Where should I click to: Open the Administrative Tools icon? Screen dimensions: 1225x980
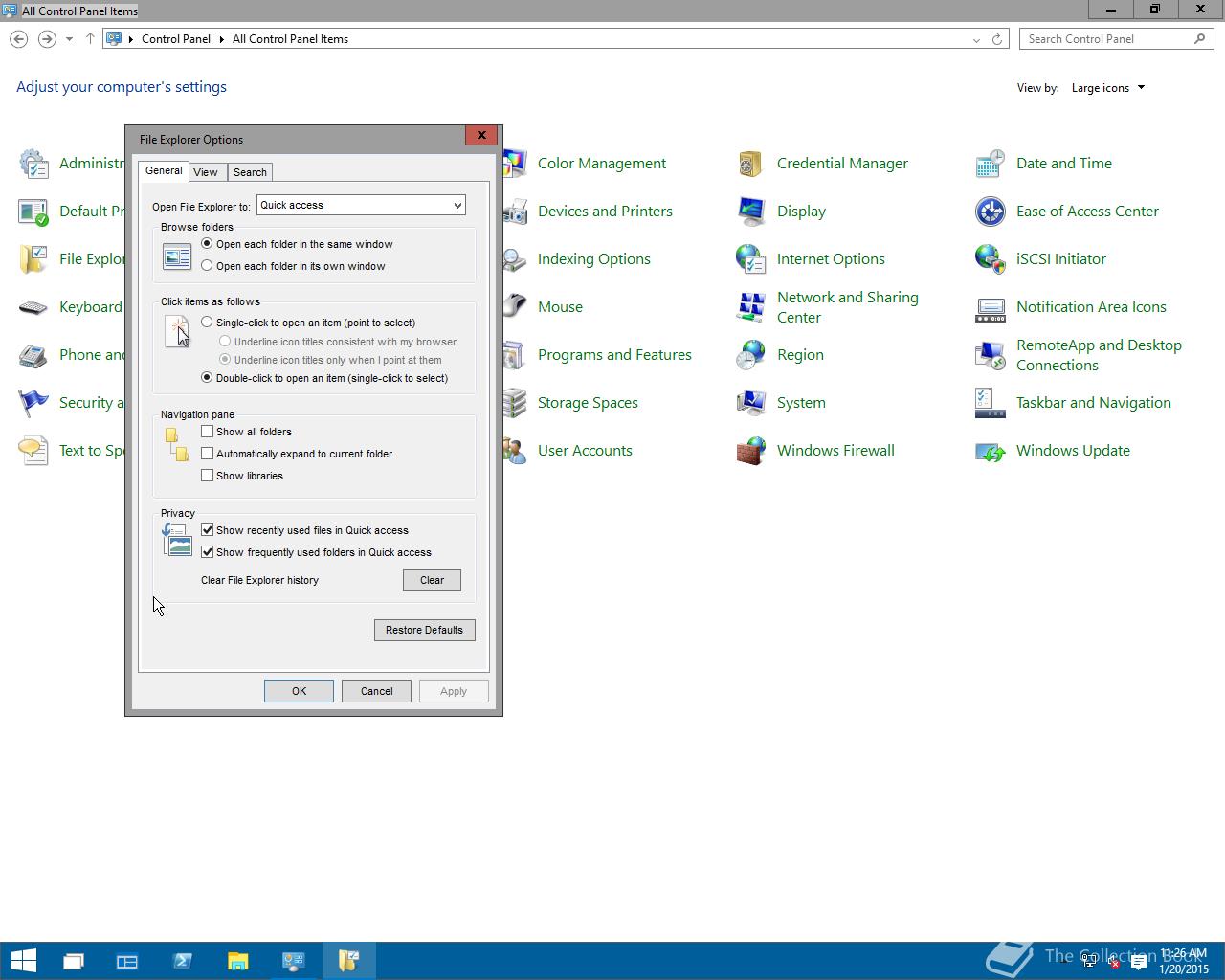(x=33, y=164)
